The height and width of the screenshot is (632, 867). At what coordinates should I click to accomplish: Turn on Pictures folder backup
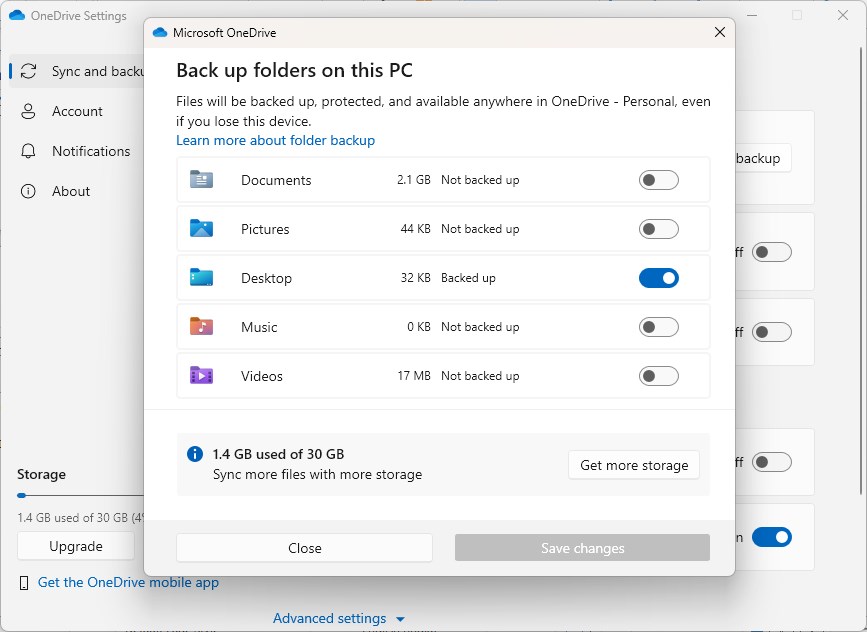(x=658, y=229)
